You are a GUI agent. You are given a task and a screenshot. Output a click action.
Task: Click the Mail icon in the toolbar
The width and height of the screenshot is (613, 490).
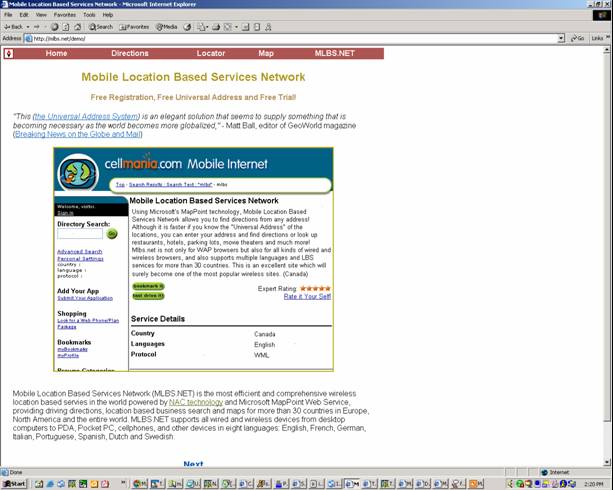(x=201, y=27)
